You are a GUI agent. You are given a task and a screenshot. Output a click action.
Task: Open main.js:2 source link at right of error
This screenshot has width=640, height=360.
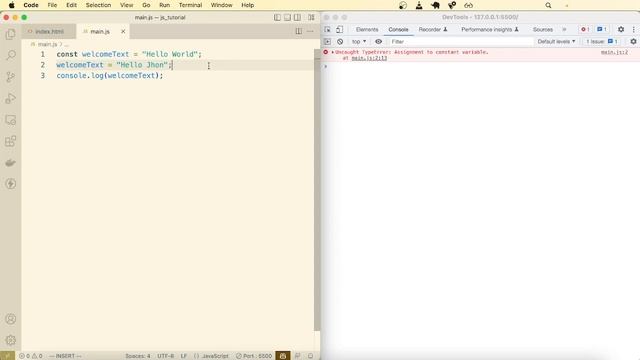coord(614,52)
